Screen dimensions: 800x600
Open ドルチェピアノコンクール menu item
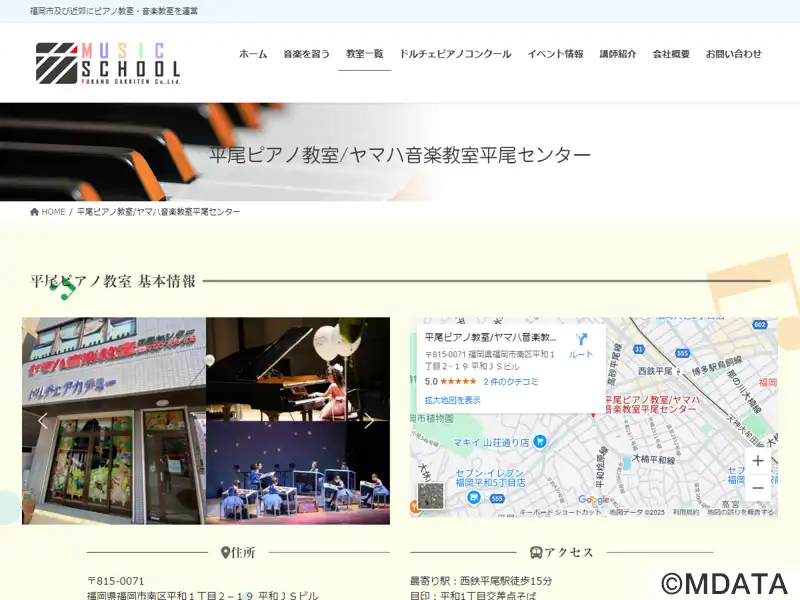455,54
